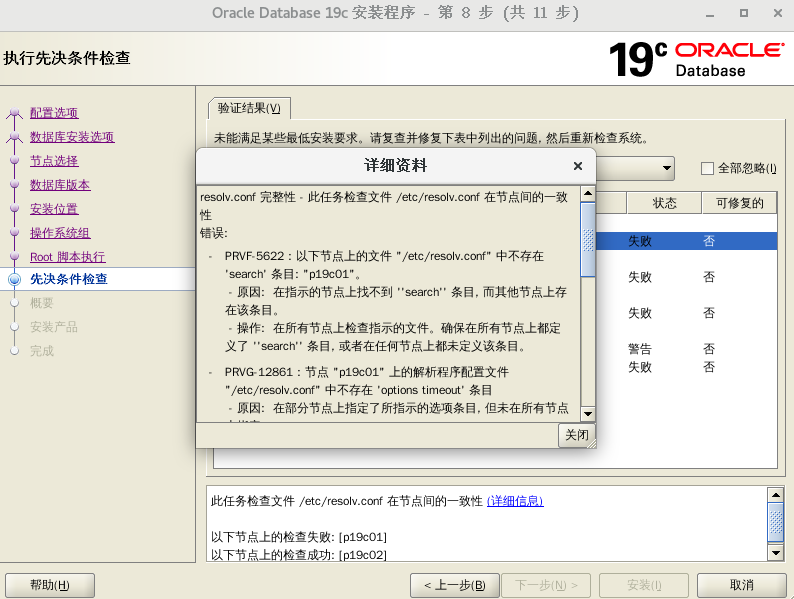Go to the 安装位置 step
This screenshot has width=794, height=599.
(54, 209)
